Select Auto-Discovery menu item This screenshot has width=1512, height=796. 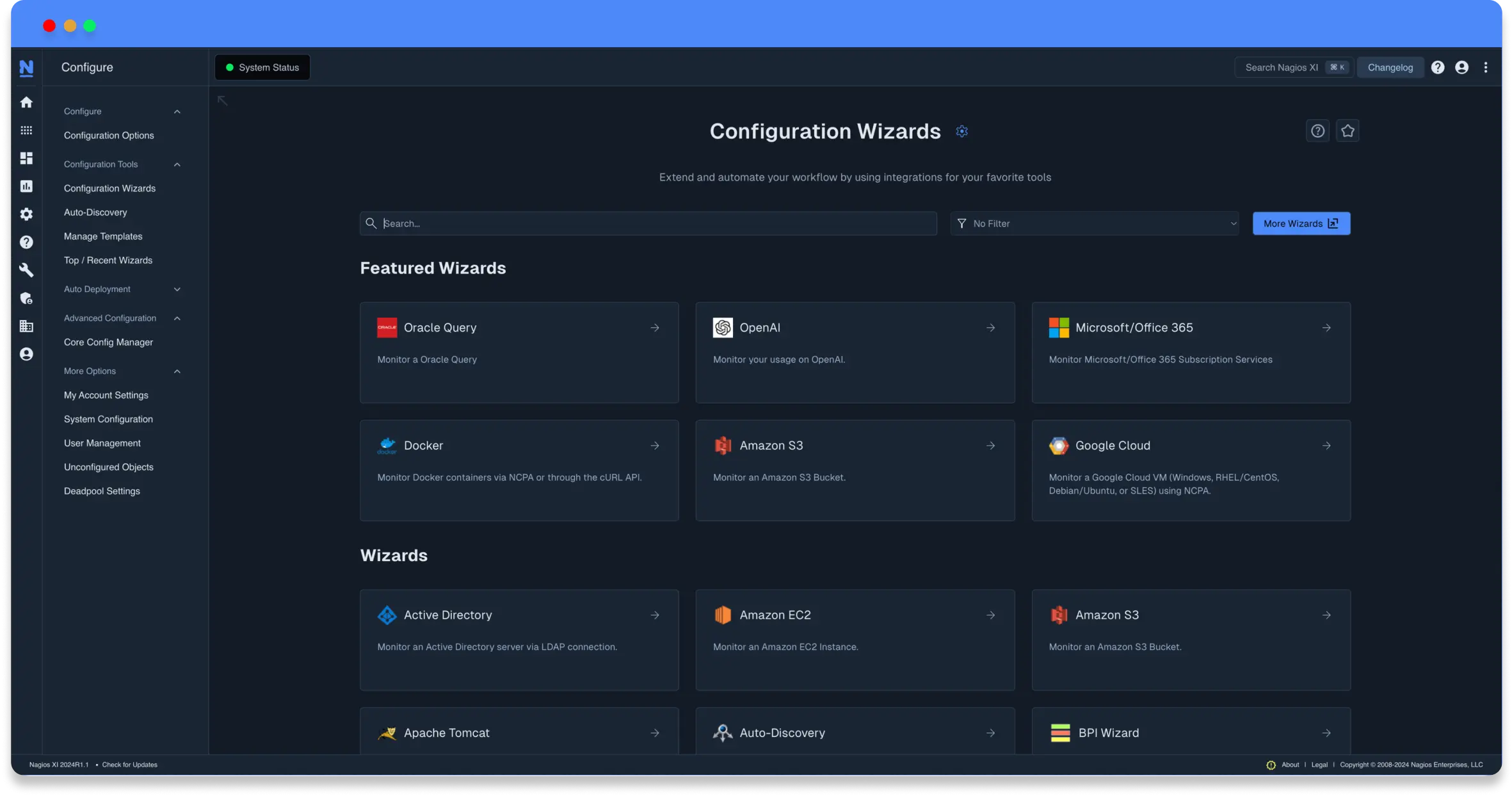click(95, 213)
